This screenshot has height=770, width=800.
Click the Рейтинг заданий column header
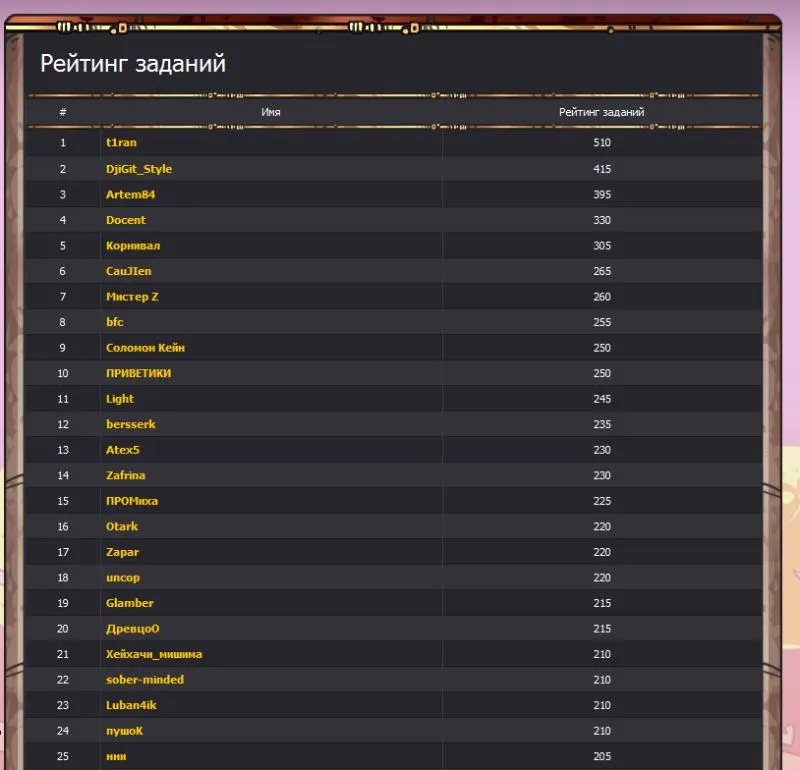[x=601, y=113]
